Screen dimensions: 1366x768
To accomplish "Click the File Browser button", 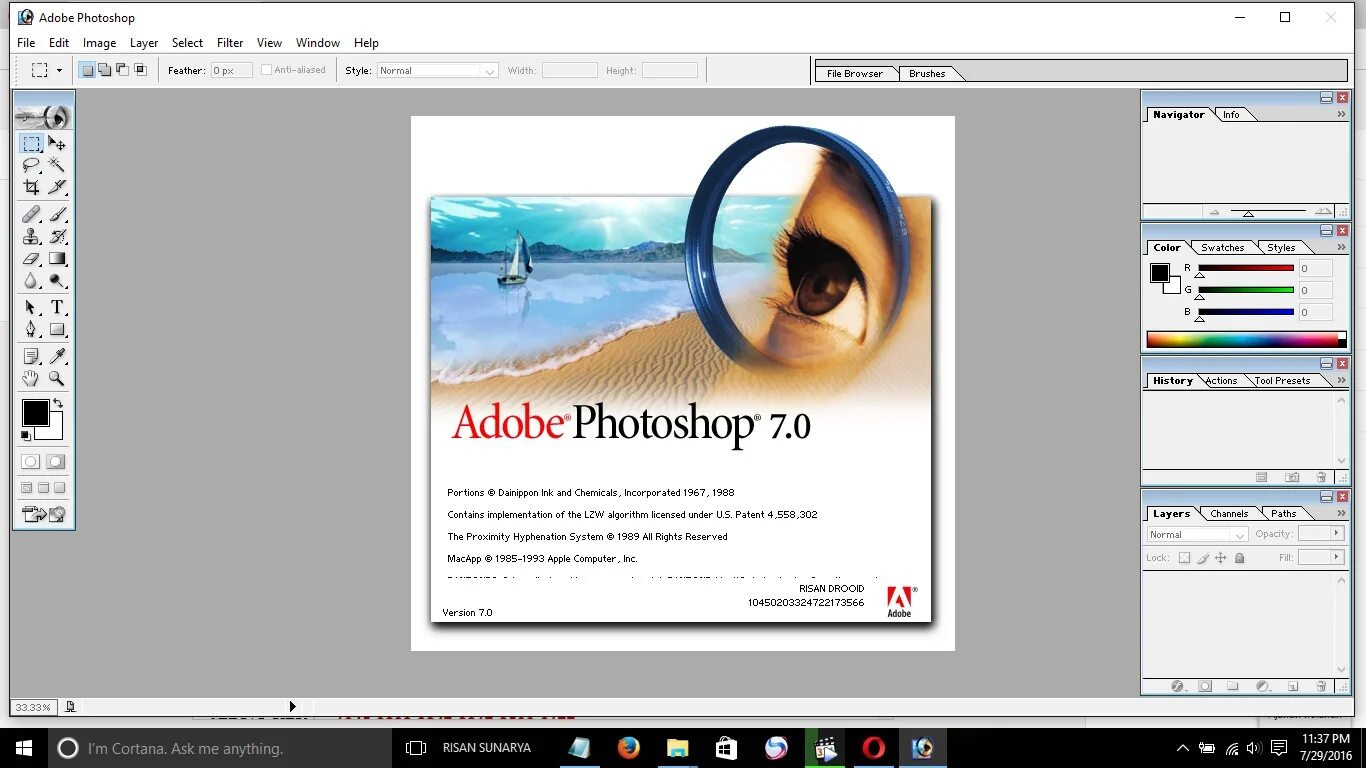I will [x=857, y=72].
